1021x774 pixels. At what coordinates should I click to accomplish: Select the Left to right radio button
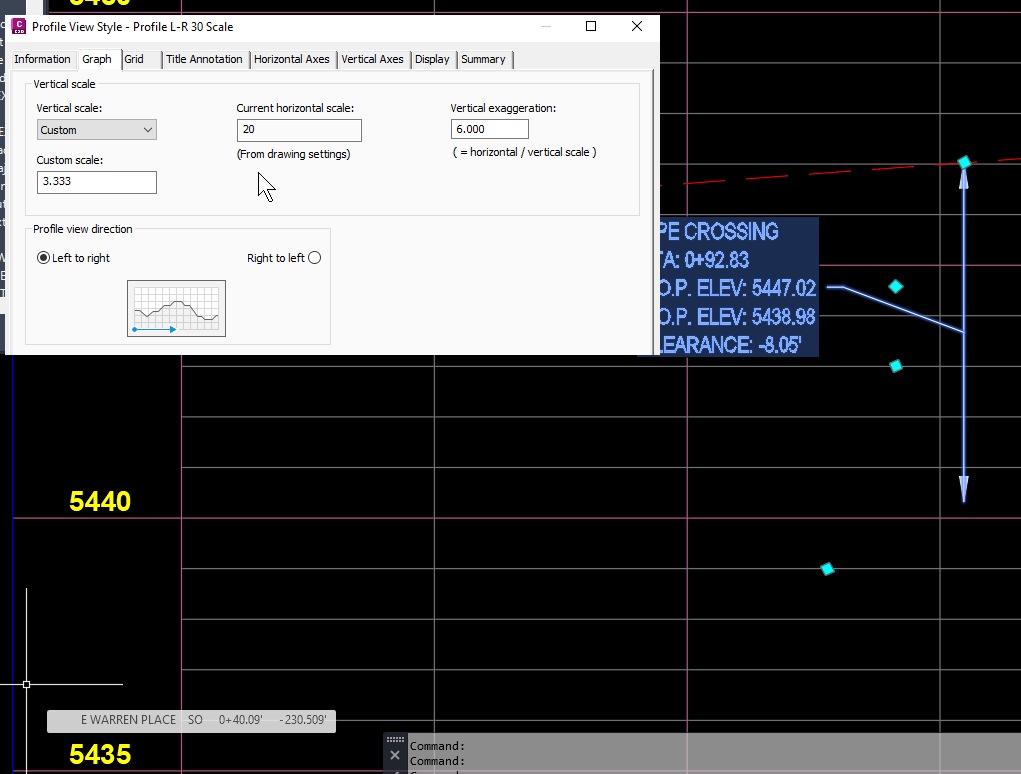click(41, 257)
